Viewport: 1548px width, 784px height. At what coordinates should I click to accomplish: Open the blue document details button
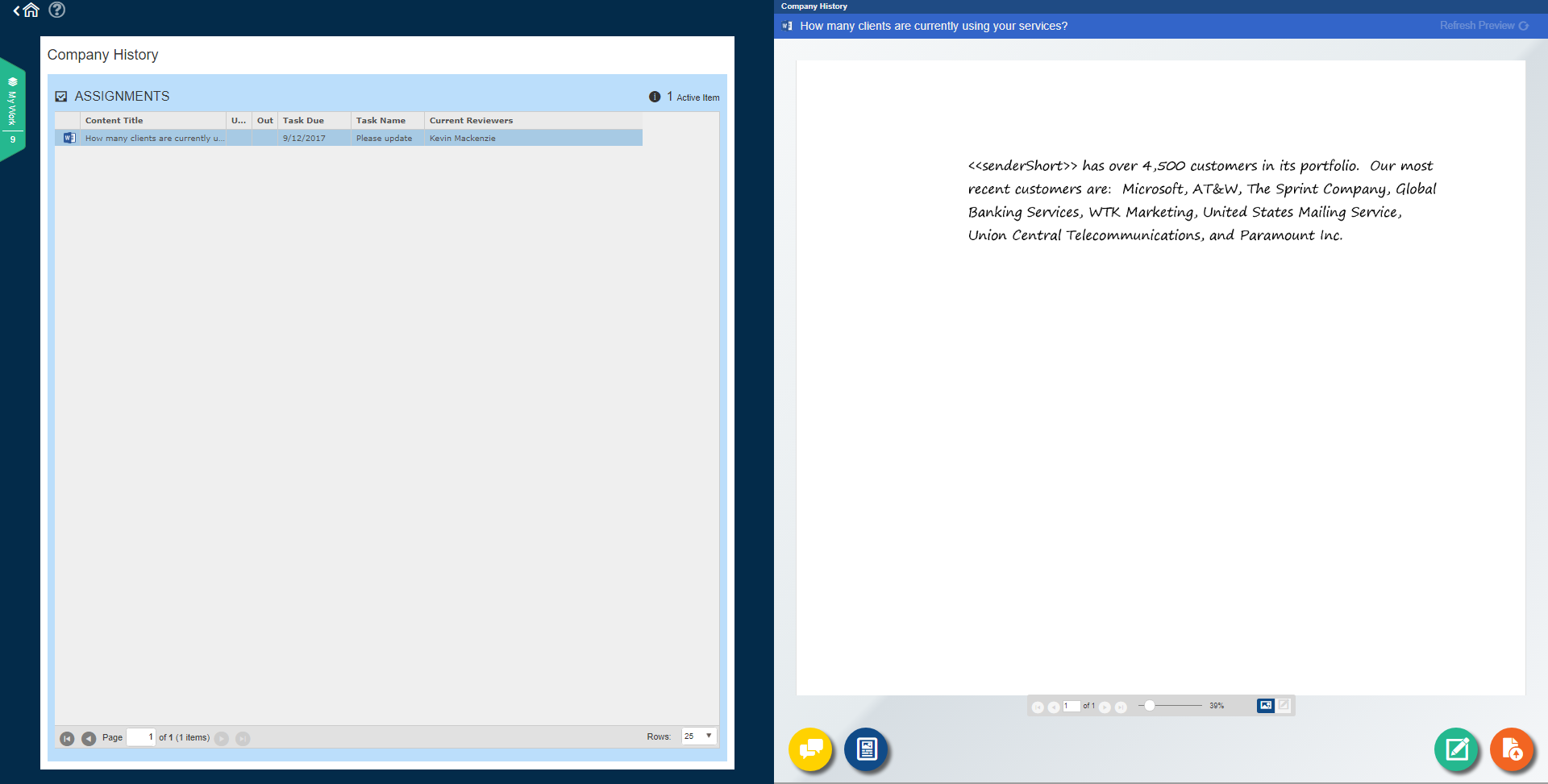point(867,749)
